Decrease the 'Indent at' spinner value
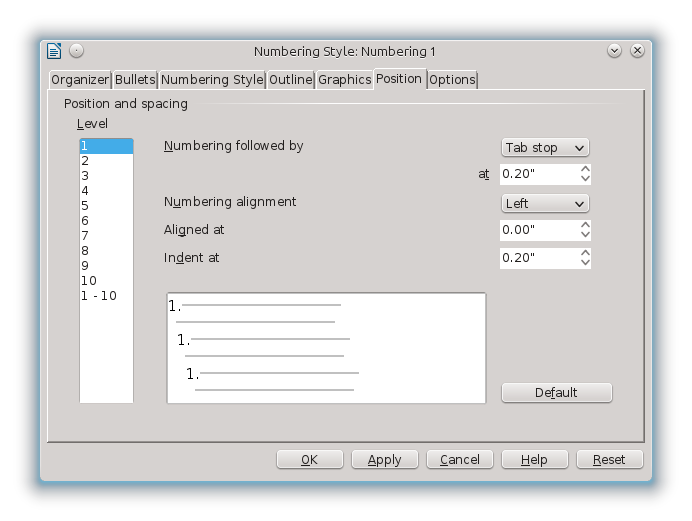This screenshot has height=521, width=692. pos(585,263)
